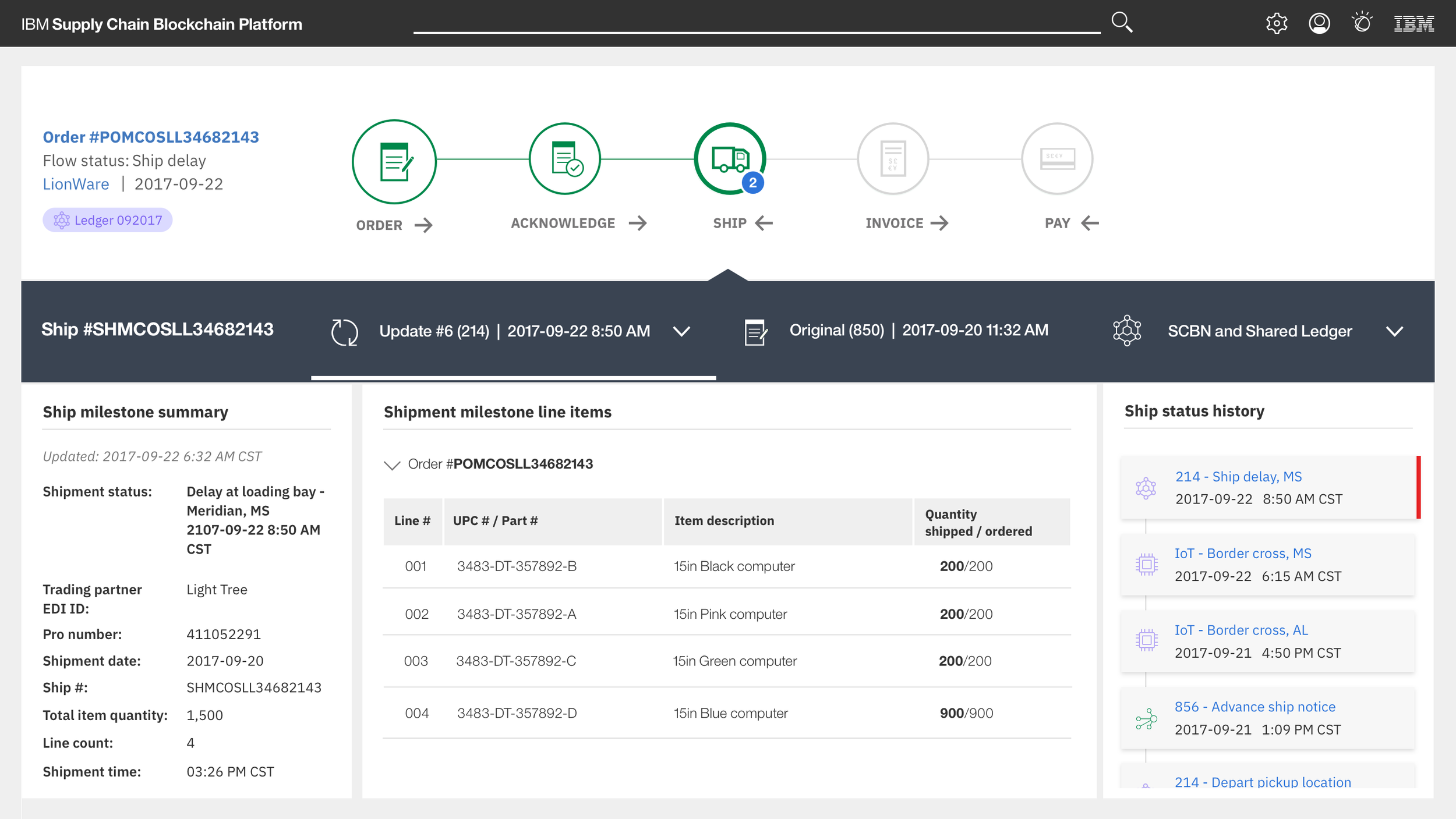Image resolution: width=1456 pixels, height=819 pixels.
Task: Open the LionWare link
Action: (76, 184)
